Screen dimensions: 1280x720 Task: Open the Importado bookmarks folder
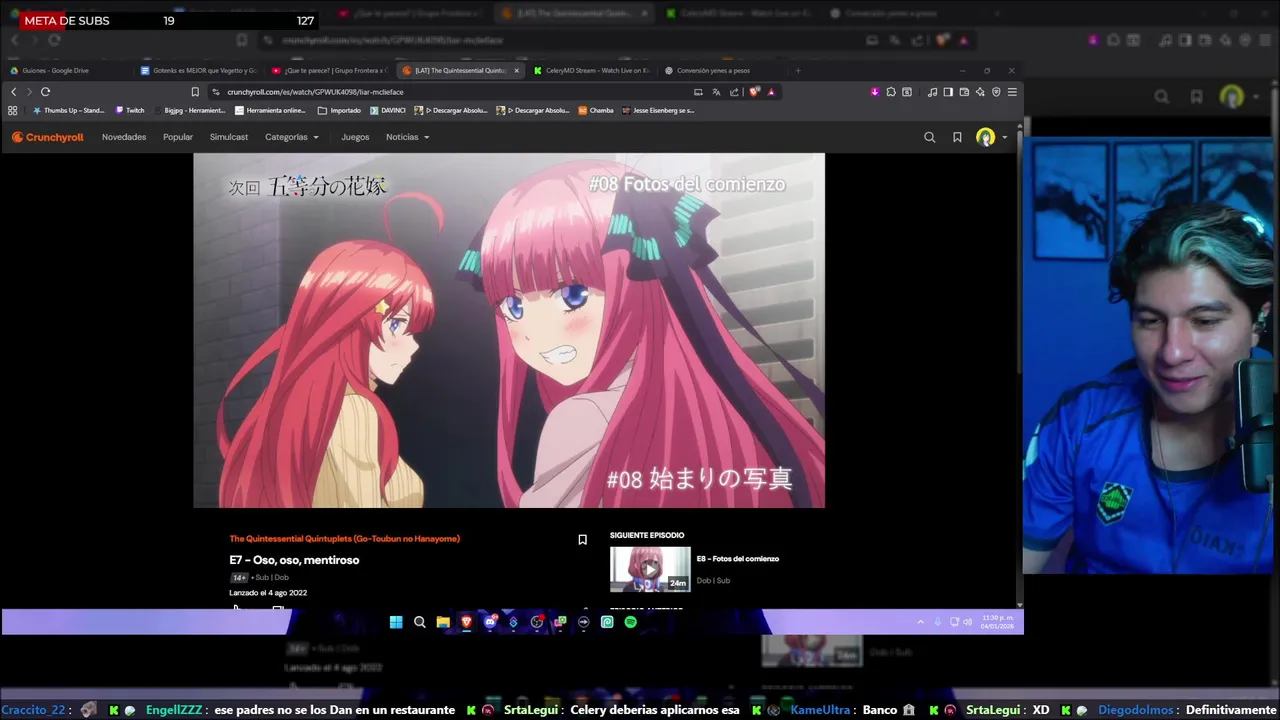[x=340, y=111]
